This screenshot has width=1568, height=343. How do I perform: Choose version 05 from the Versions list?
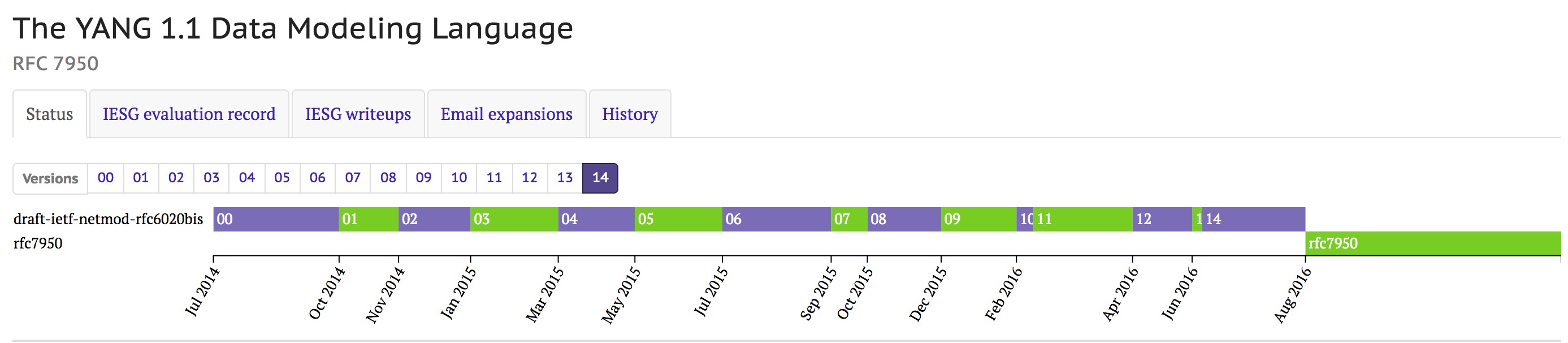point(282,178)
